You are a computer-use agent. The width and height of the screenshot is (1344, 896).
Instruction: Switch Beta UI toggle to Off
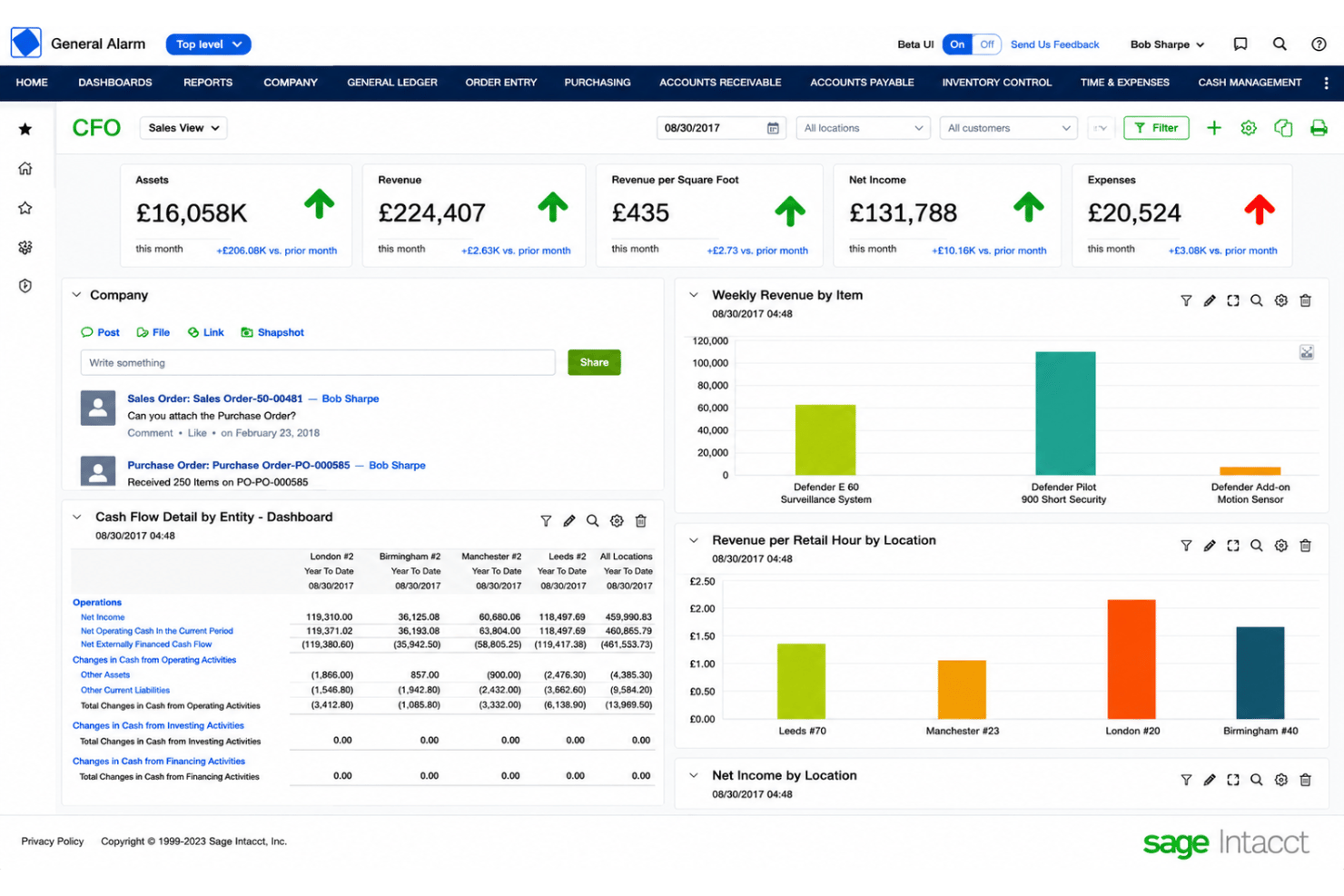click(x=987, y=44)
